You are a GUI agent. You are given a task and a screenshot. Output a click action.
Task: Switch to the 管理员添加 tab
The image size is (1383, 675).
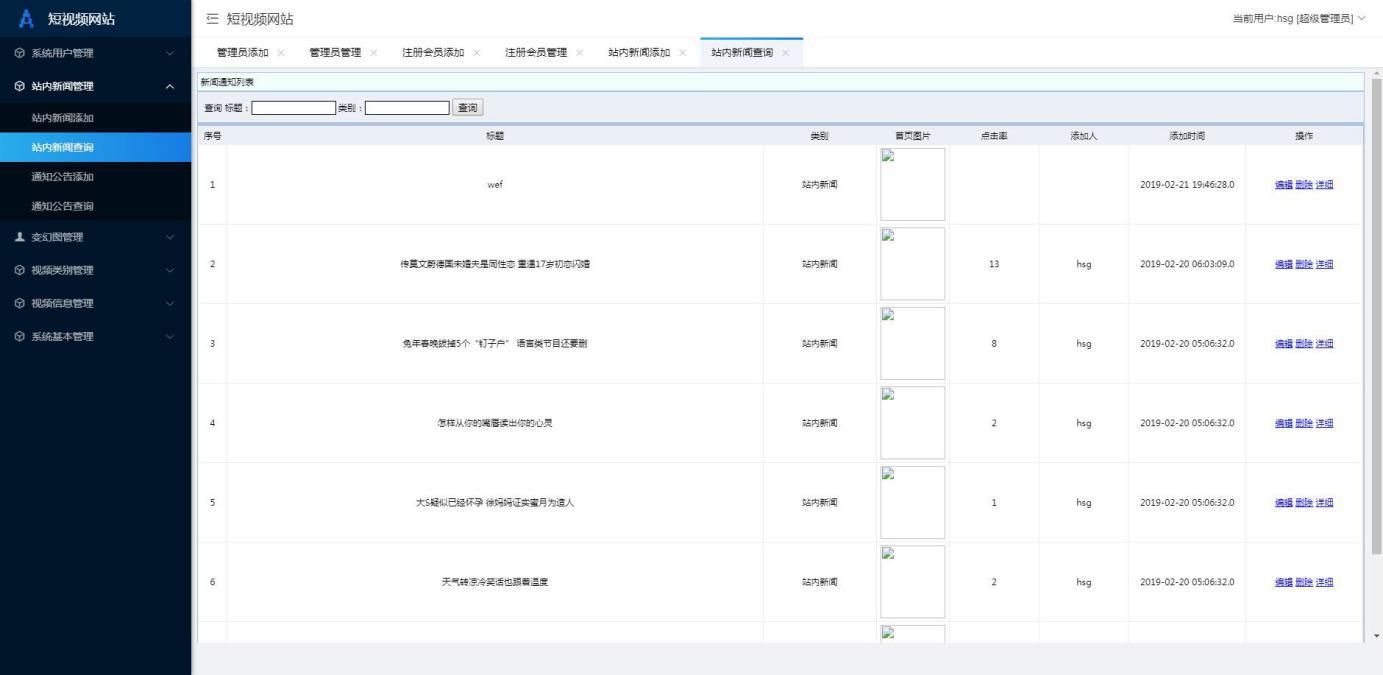pyautogui.click(x=243, y=53)
